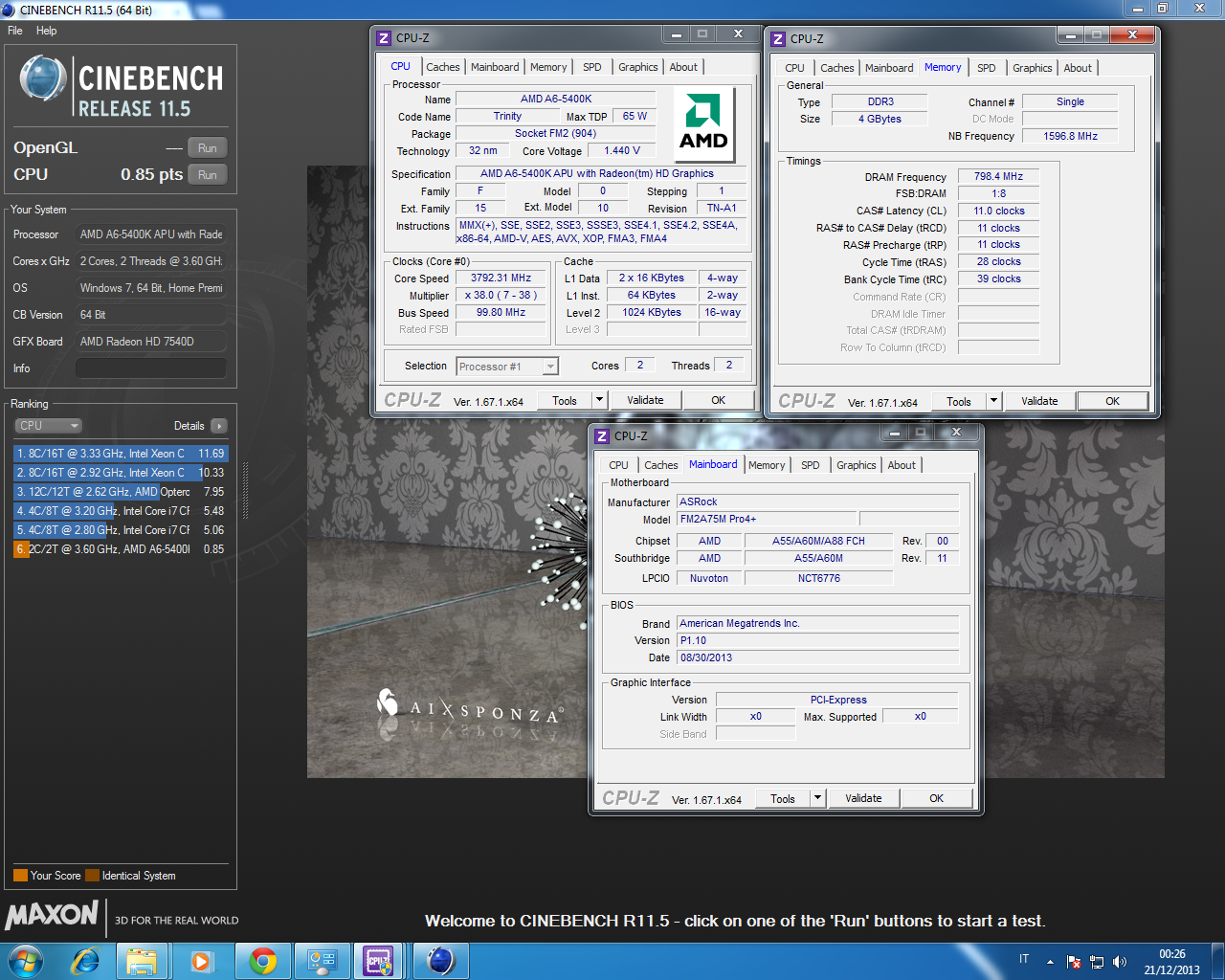The image size is (1225, 980).
Task: Open the Help menu in Cinebench
Action: point(46,31)
